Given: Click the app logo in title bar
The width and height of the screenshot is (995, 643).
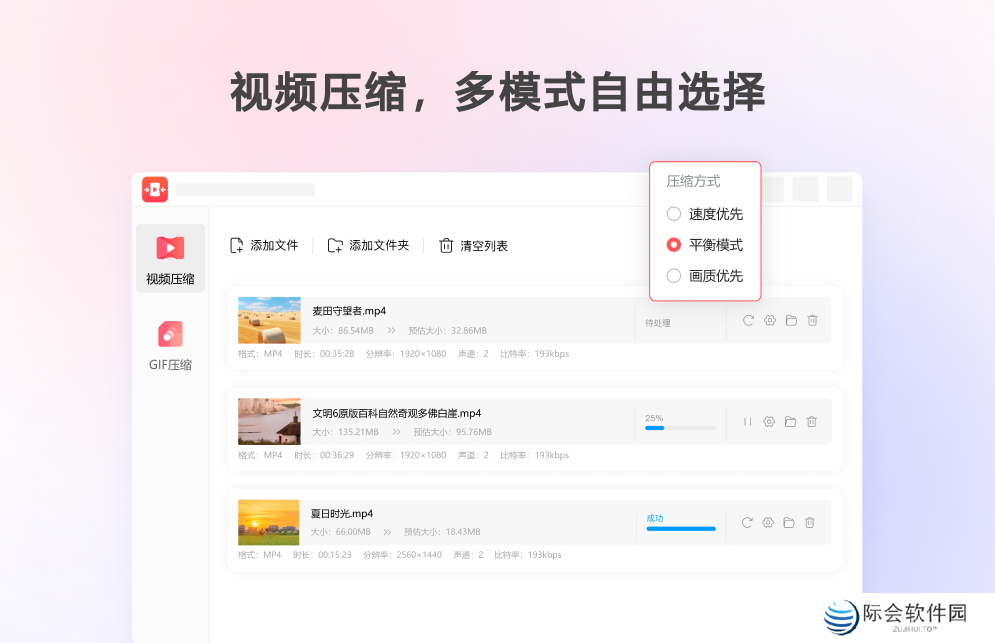Looking at the screenshot, I should 155,189.
